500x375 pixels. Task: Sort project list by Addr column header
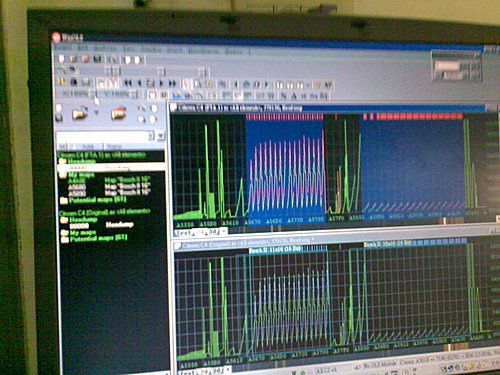88,146
